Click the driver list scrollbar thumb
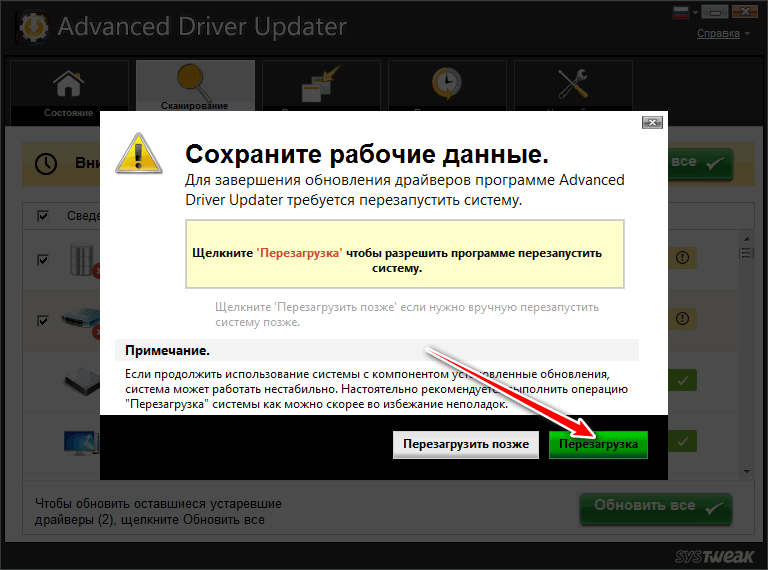Viewport: 768px width, 570px height. (x=747, y=253)
